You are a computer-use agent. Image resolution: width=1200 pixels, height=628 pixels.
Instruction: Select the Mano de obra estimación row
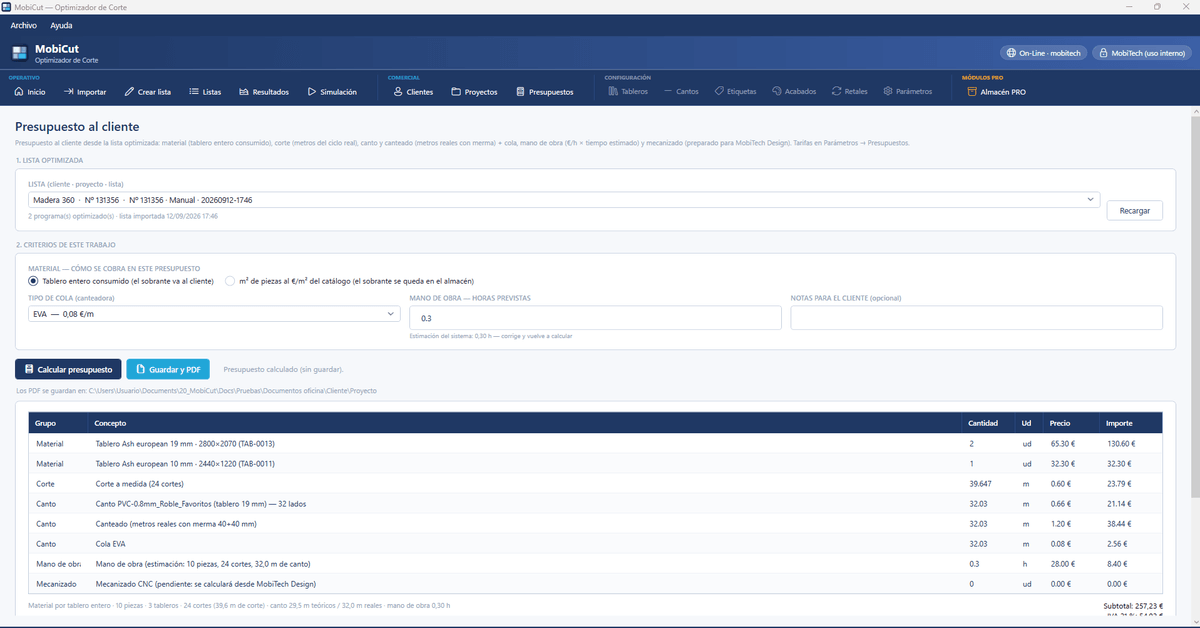tap(596, 563)
